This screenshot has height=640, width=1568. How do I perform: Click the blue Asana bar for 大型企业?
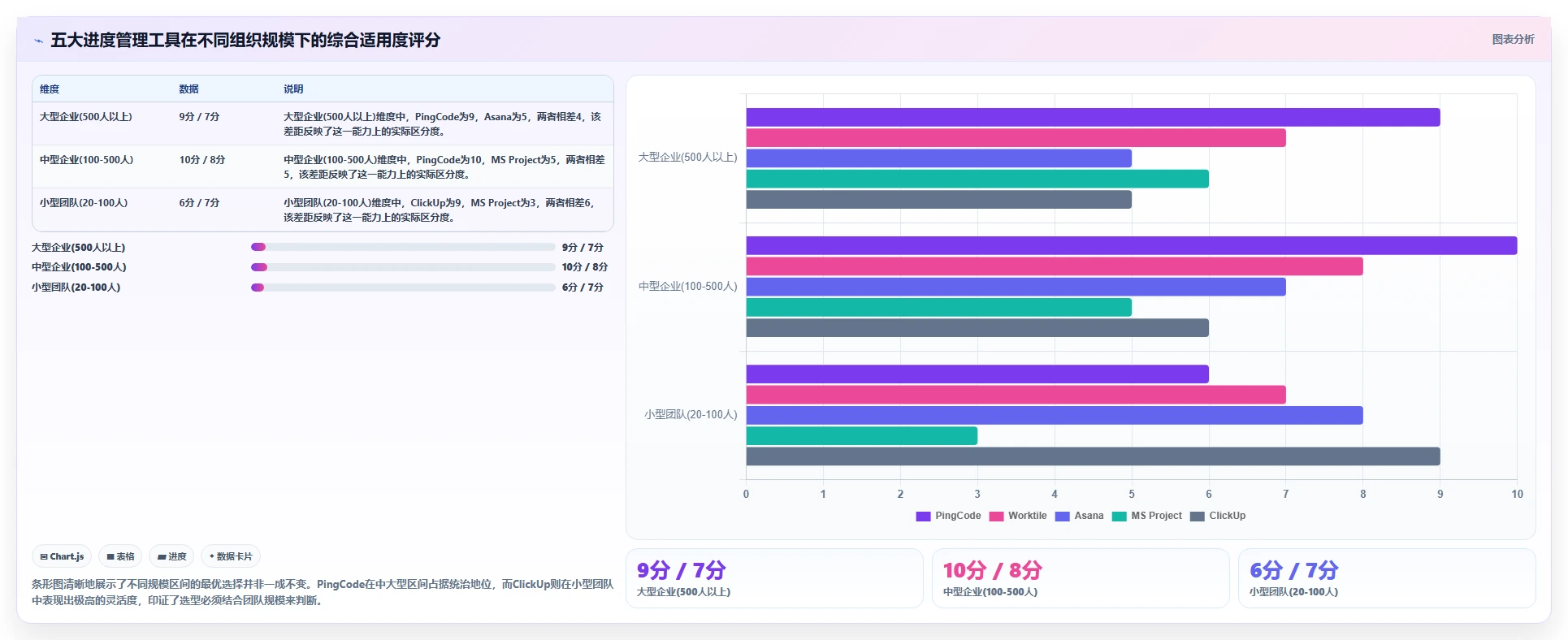pos(938,158)
